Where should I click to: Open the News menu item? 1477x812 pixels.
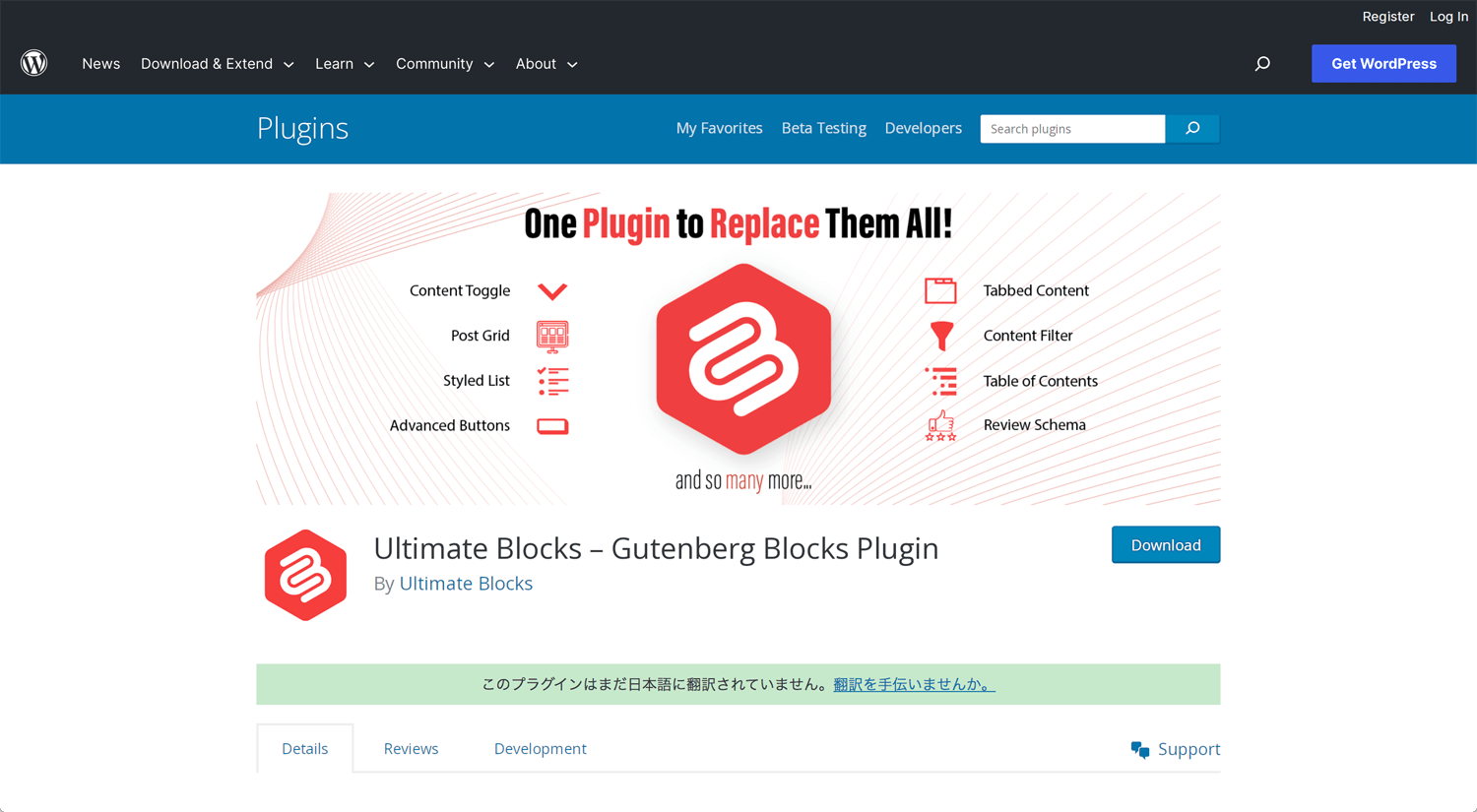(x=101, y=64)
